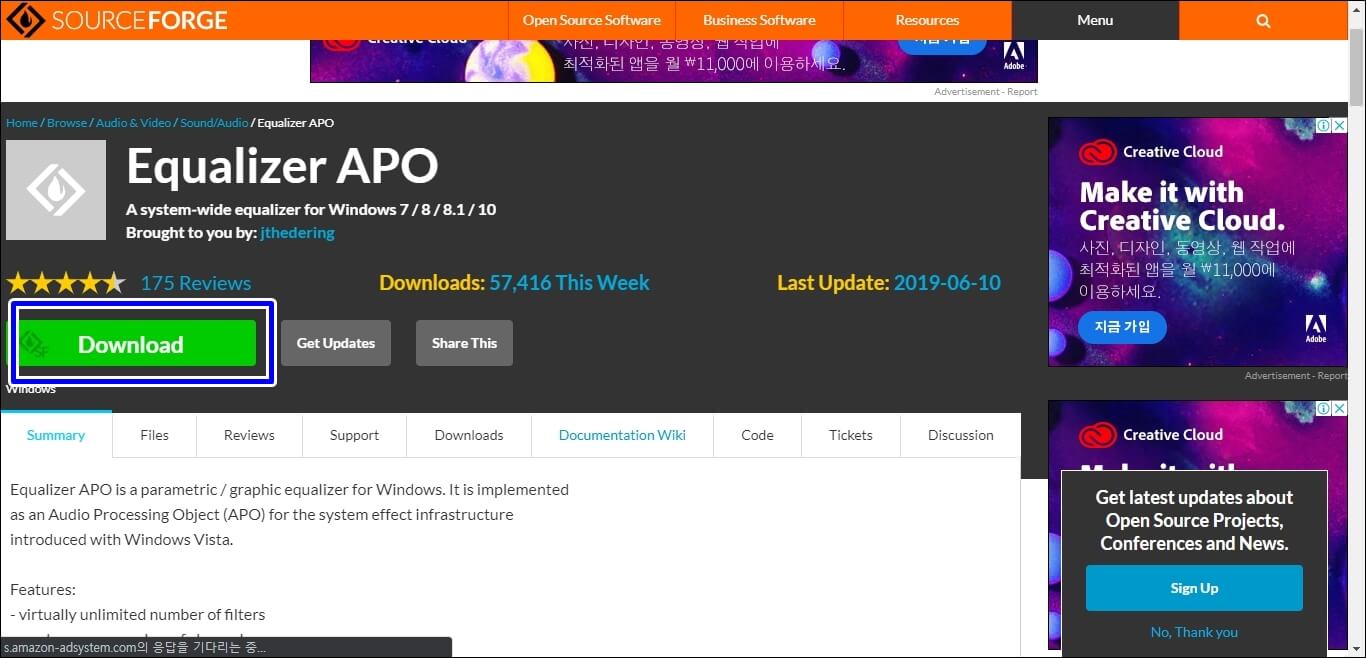Viewport: 1366px width, 658px height.
Task: Switch to the Tickets tab
Action: coord(850,435)
